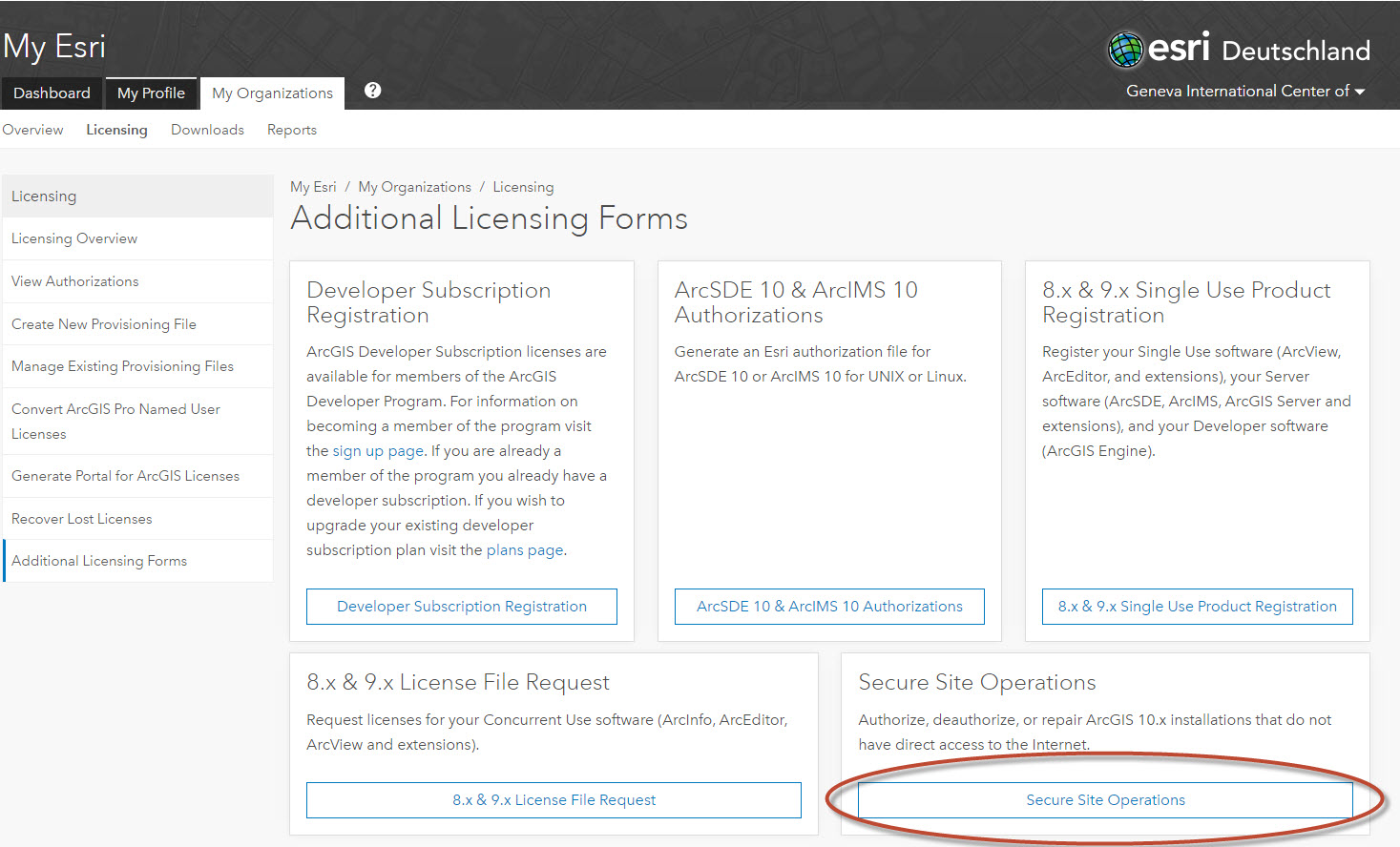The width and height of the screenshot is (1400, 847).
Task: Follow the sign up page link
Action: [378, 451]
